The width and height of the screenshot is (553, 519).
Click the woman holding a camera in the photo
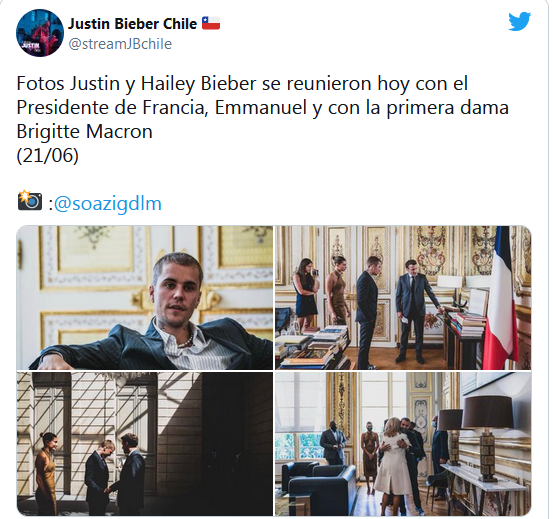(305, 293)
